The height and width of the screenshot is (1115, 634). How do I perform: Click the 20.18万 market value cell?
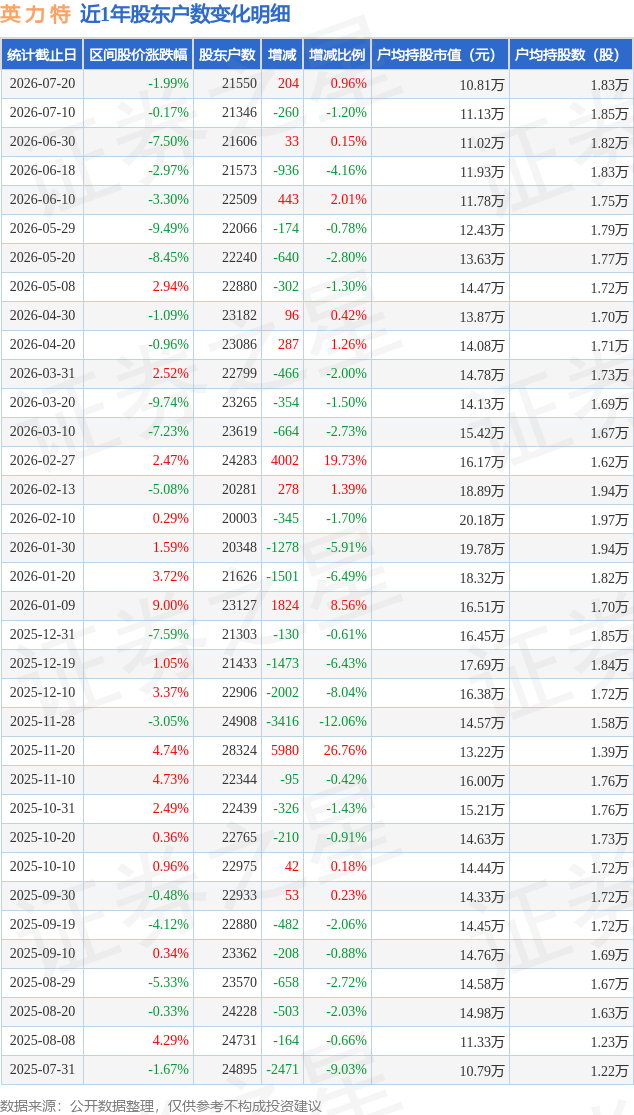440,518
